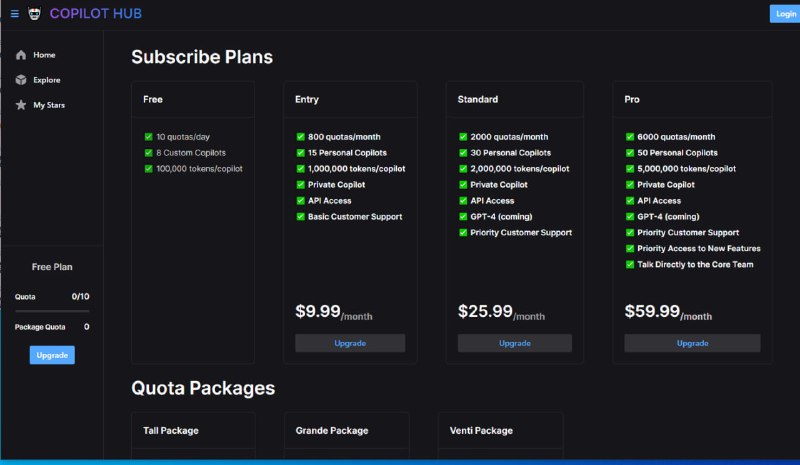Click the checkmark next to Talk Directly to the Core Team
The image size is (800, 465).
click(x=629, y=265)
